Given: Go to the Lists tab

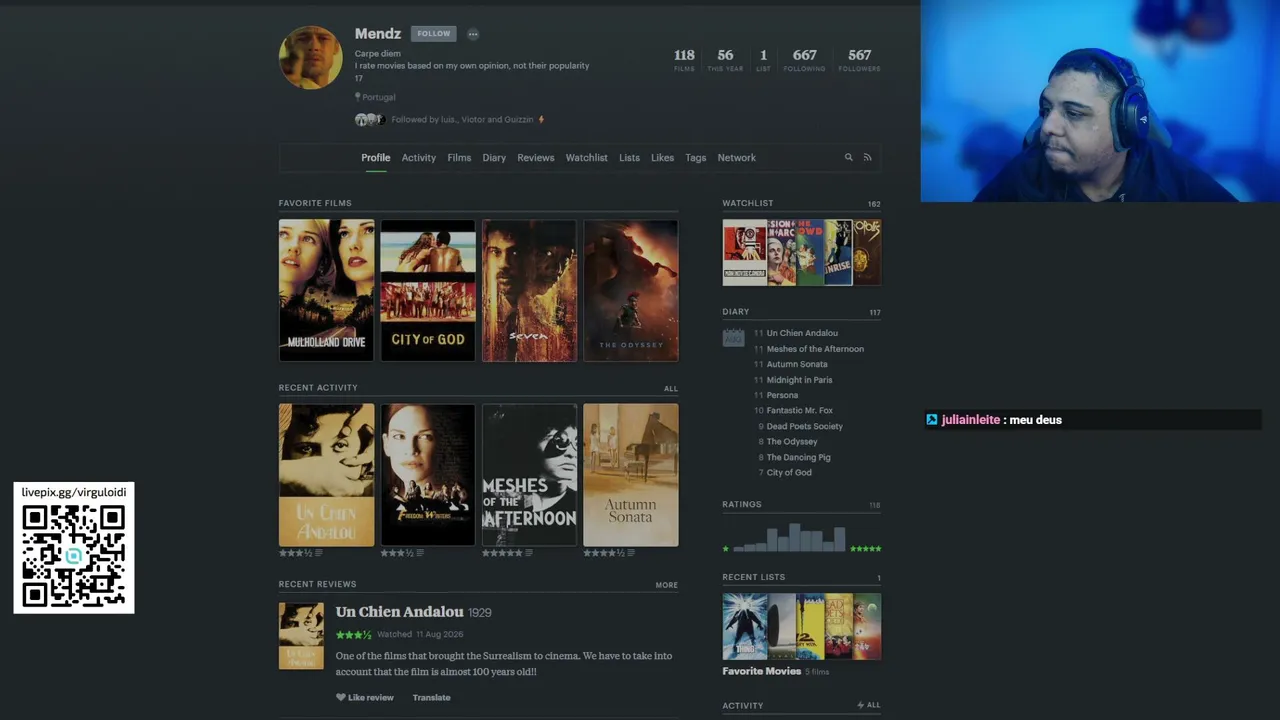Looking at the screenshot, I should (x=629, y=158).
